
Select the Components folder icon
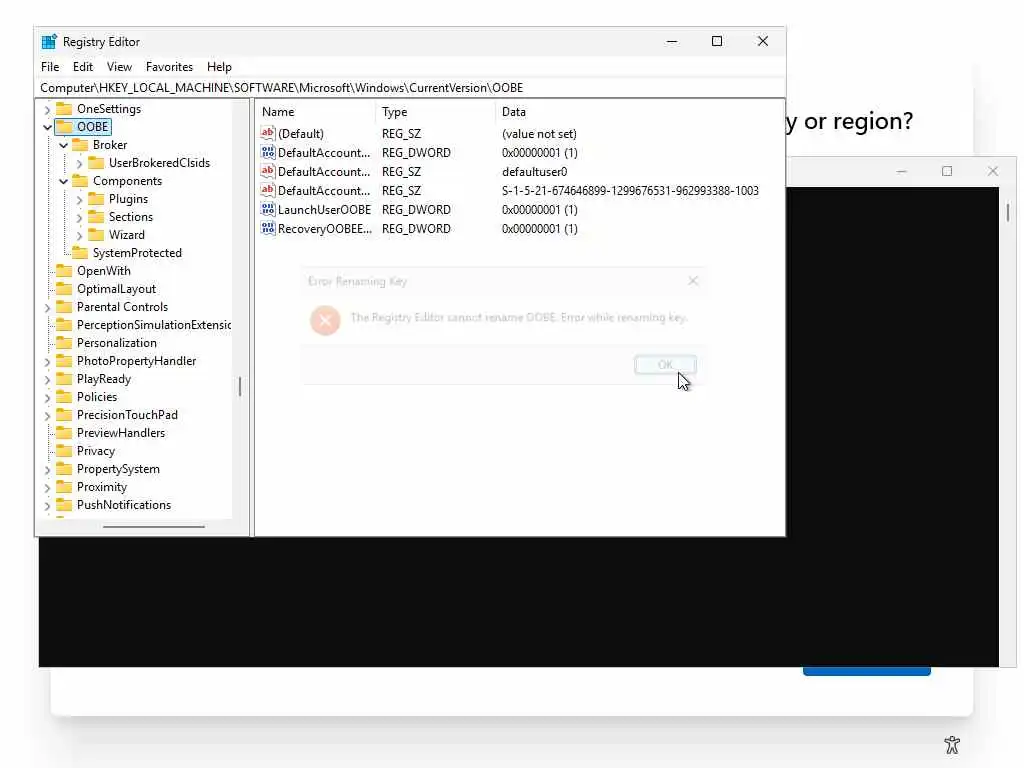(80, 180)
